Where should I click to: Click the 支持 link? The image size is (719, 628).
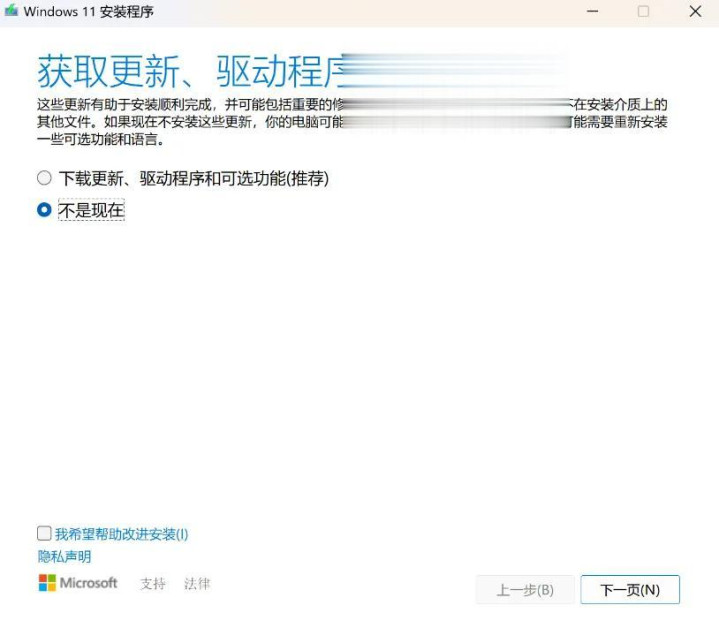(x=153, y=584)
